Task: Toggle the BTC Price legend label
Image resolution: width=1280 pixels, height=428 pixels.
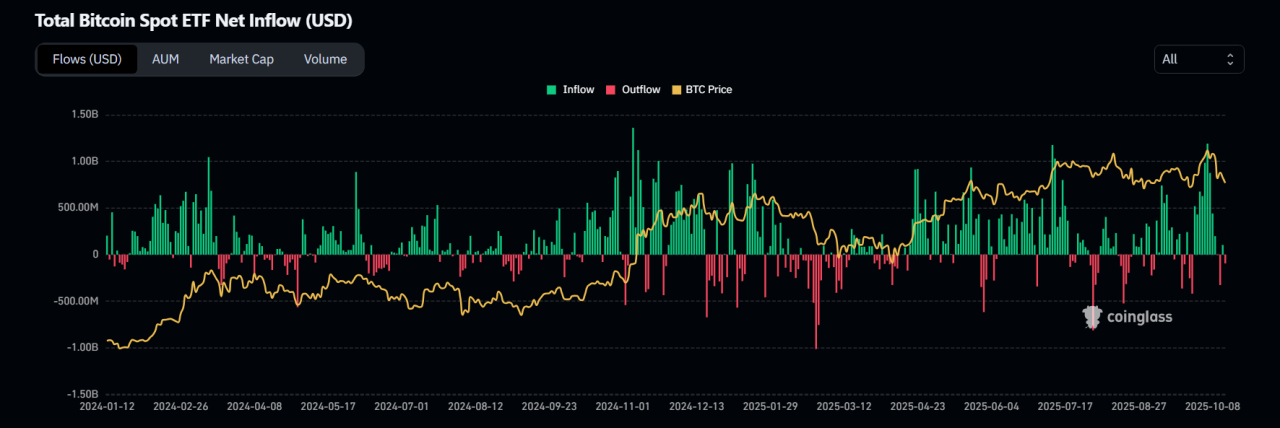Action: click(x=708, y=90)
